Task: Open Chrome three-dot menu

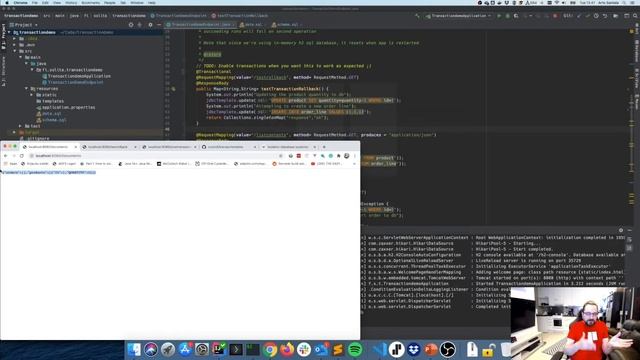Action: click(x=355, y=156)
